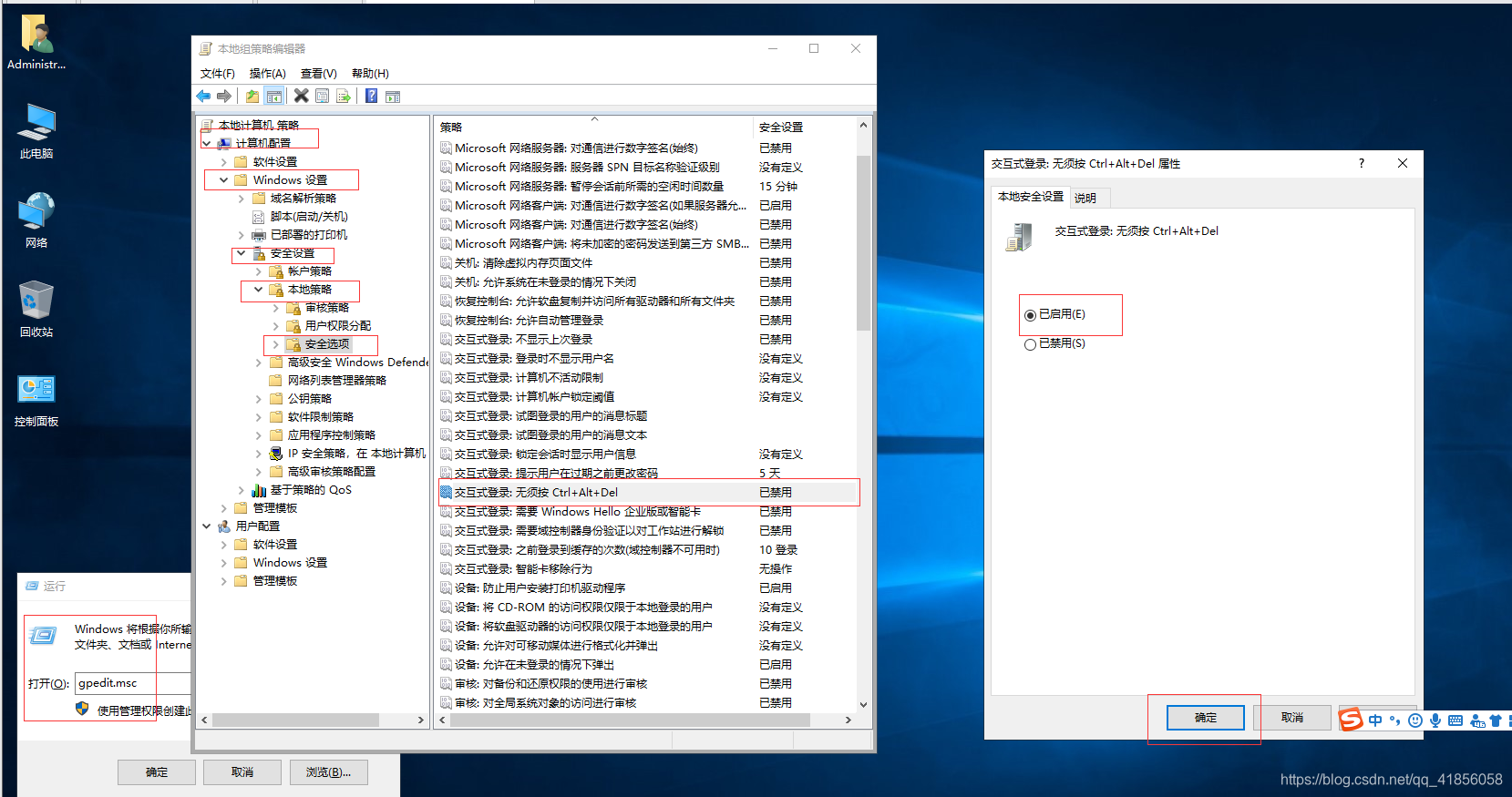This screenshot has height=797, width=1512.
Task: Expand the 用户权限分配 tree node
Action: pos(276,325)
